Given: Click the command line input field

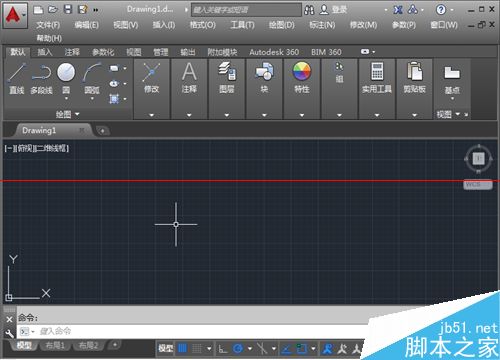Looking at the screenshot, I should [x=193, y=332].
